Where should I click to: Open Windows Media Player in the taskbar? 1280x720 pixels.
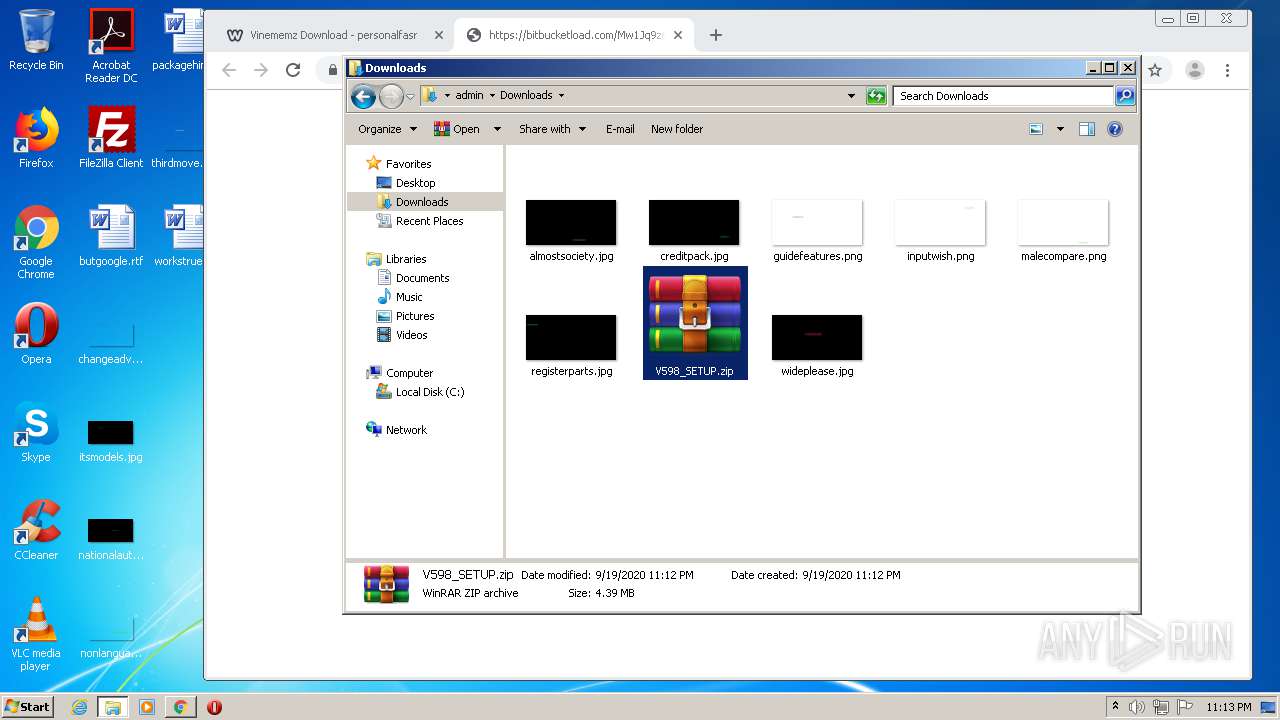point(146,707)
